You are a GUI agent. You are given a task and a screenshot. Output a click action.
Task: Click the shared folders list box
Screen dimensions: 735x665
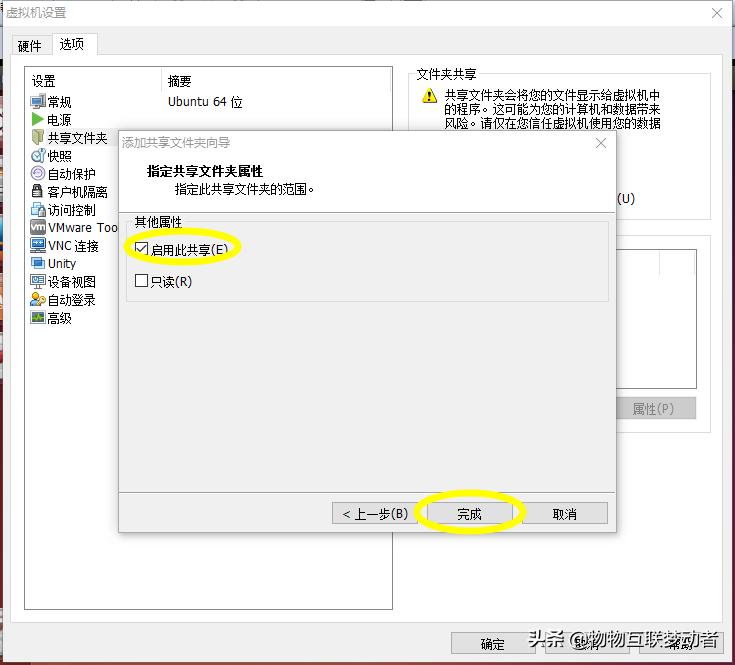pyautogui.click(x=656, y=319)
